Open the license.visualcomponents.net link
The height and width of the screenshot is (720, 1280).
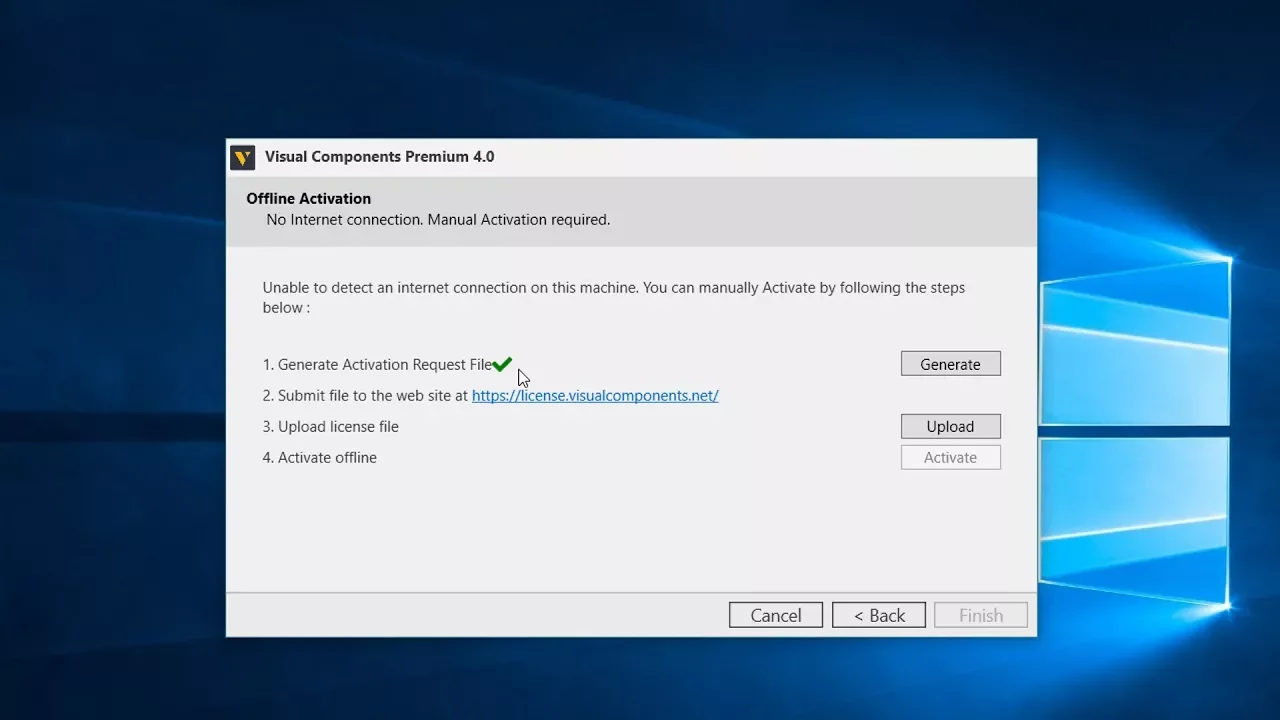[x=595, y=395]
